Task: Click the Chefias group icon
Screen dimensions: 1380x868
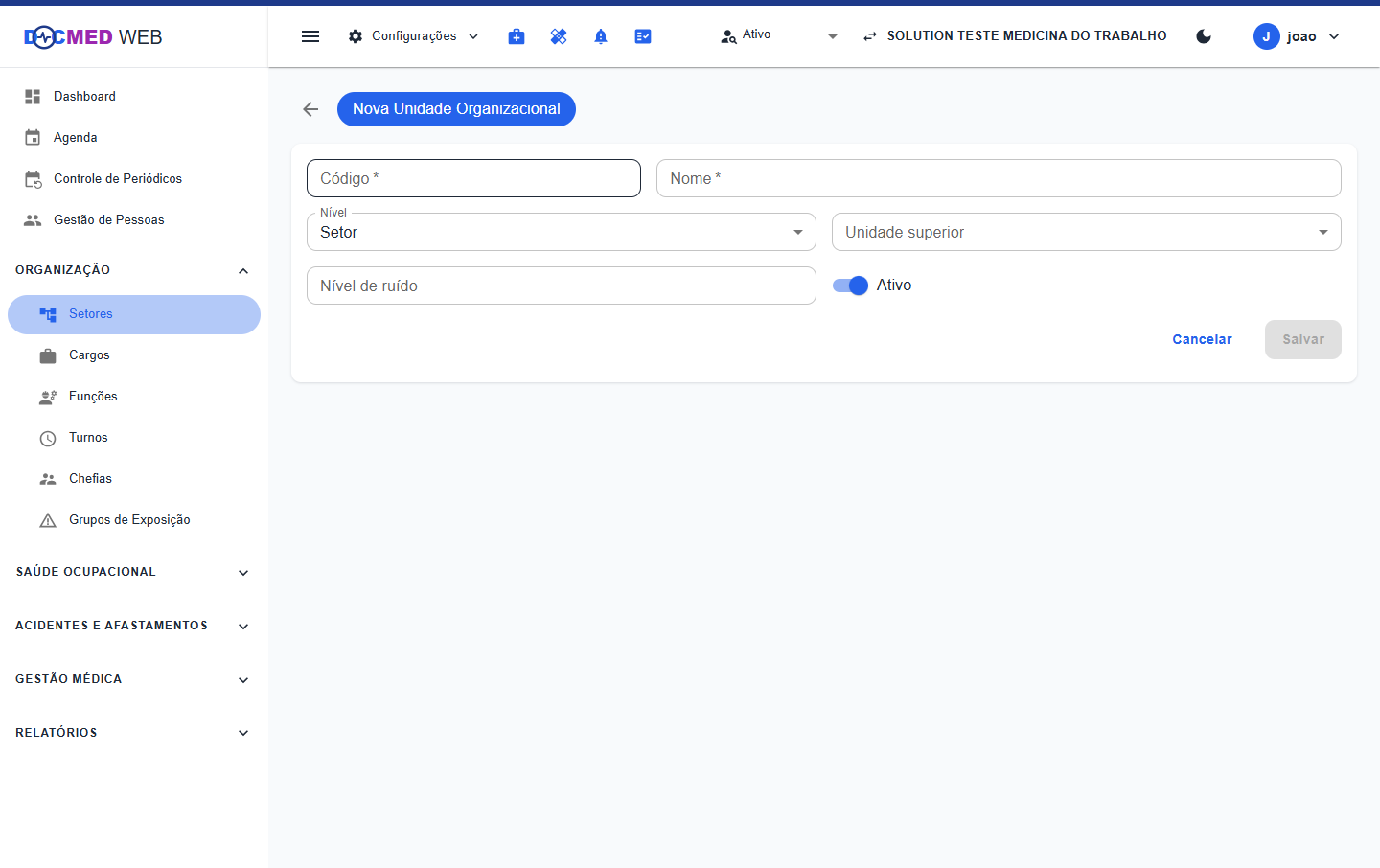Action: click(48, 479)
